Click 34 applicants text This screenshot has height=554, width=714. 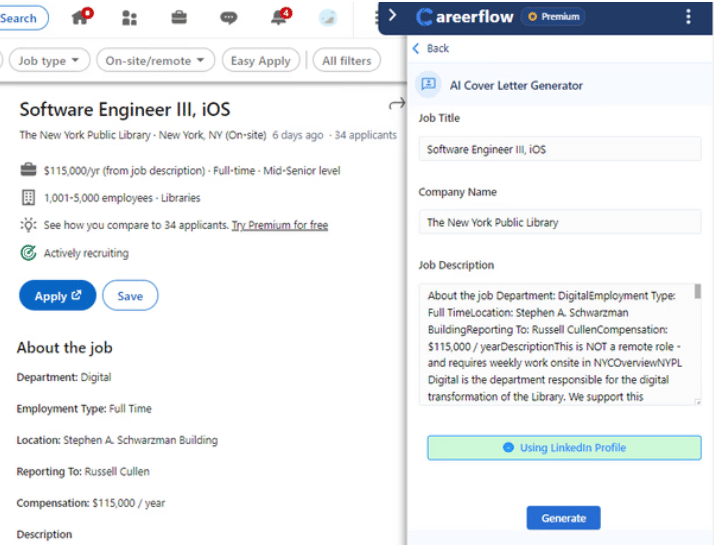point(365,135)
